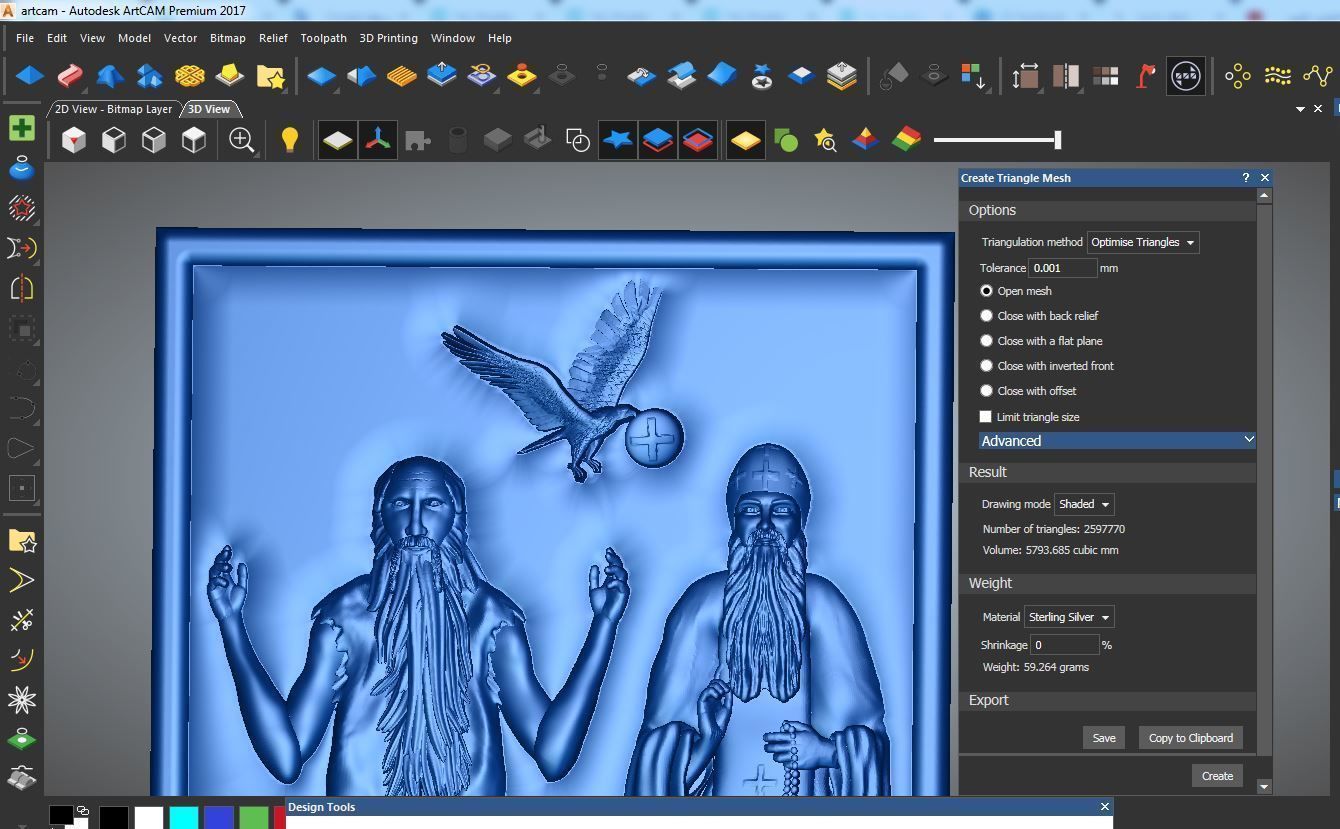Click the yellow flat plane icon in view toolbar

point(746,140)
